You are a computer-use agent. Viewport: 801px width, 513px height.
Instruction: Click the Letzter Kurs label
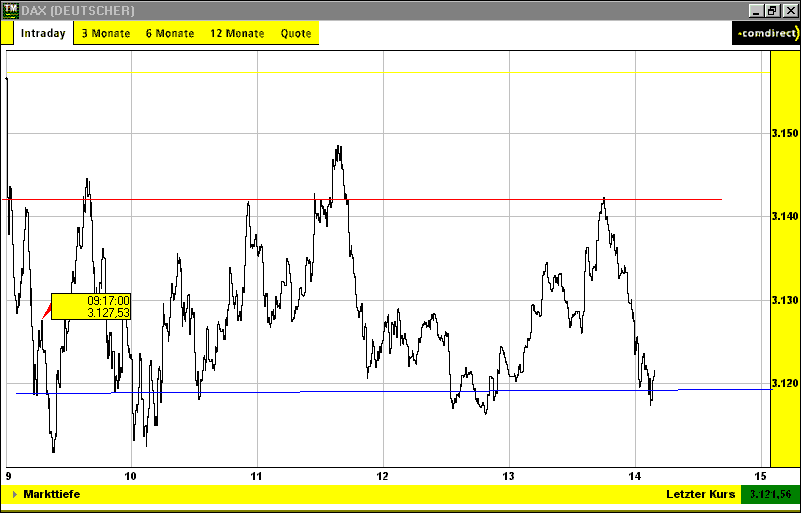[700, 494]
